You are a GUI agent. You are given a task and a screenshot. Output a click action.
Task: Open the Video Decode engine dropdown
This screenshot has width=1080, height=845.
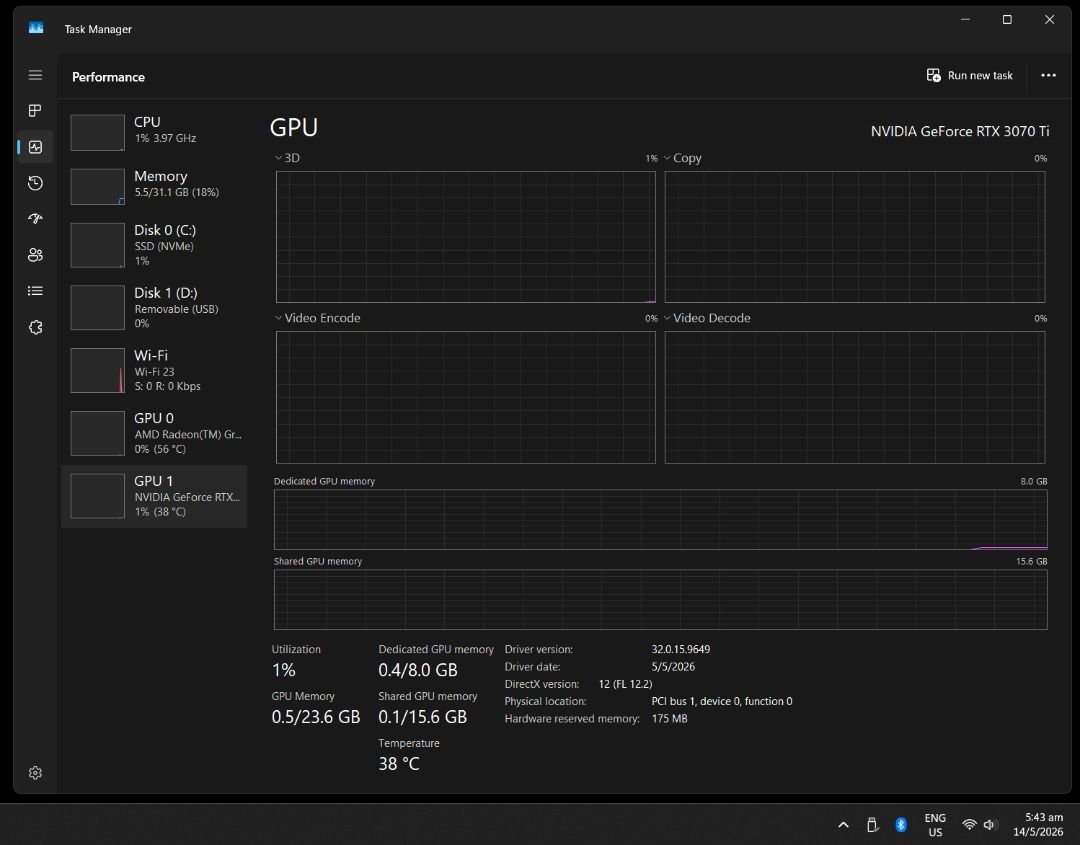click(707, 318)
